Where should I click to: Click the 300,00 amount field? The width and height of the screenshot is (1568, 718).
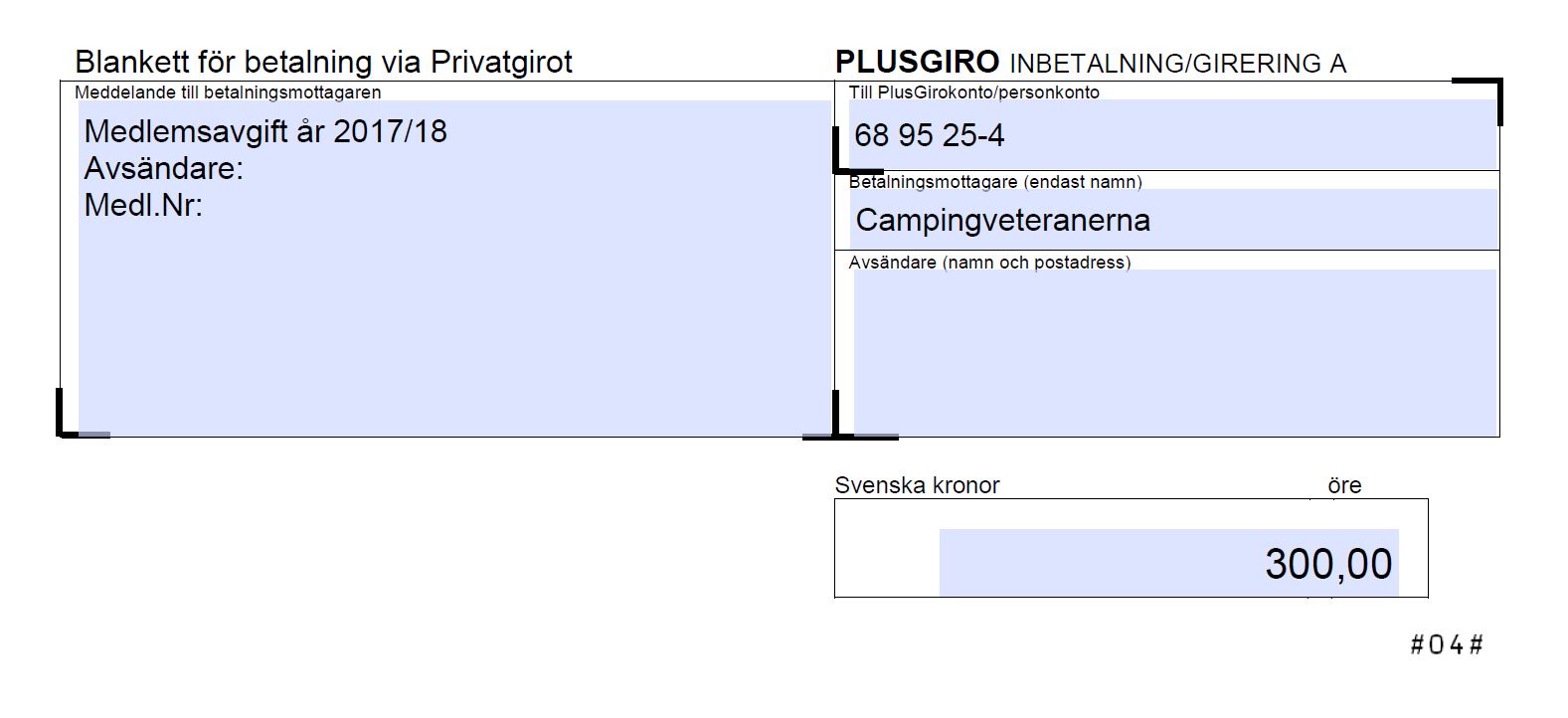1168,563
